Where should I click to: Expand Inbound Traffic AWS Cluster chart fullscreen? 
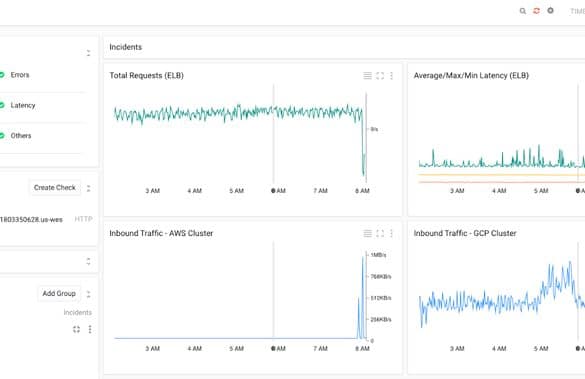380,234
